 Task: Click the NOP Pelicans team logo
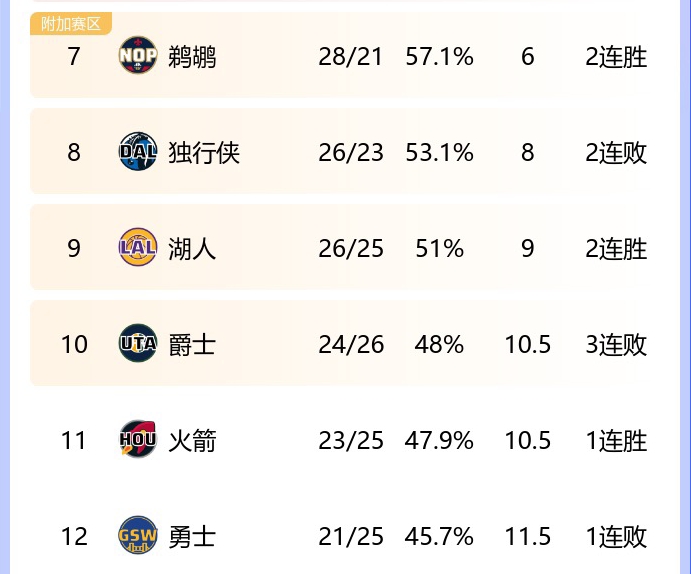[138, 56]
